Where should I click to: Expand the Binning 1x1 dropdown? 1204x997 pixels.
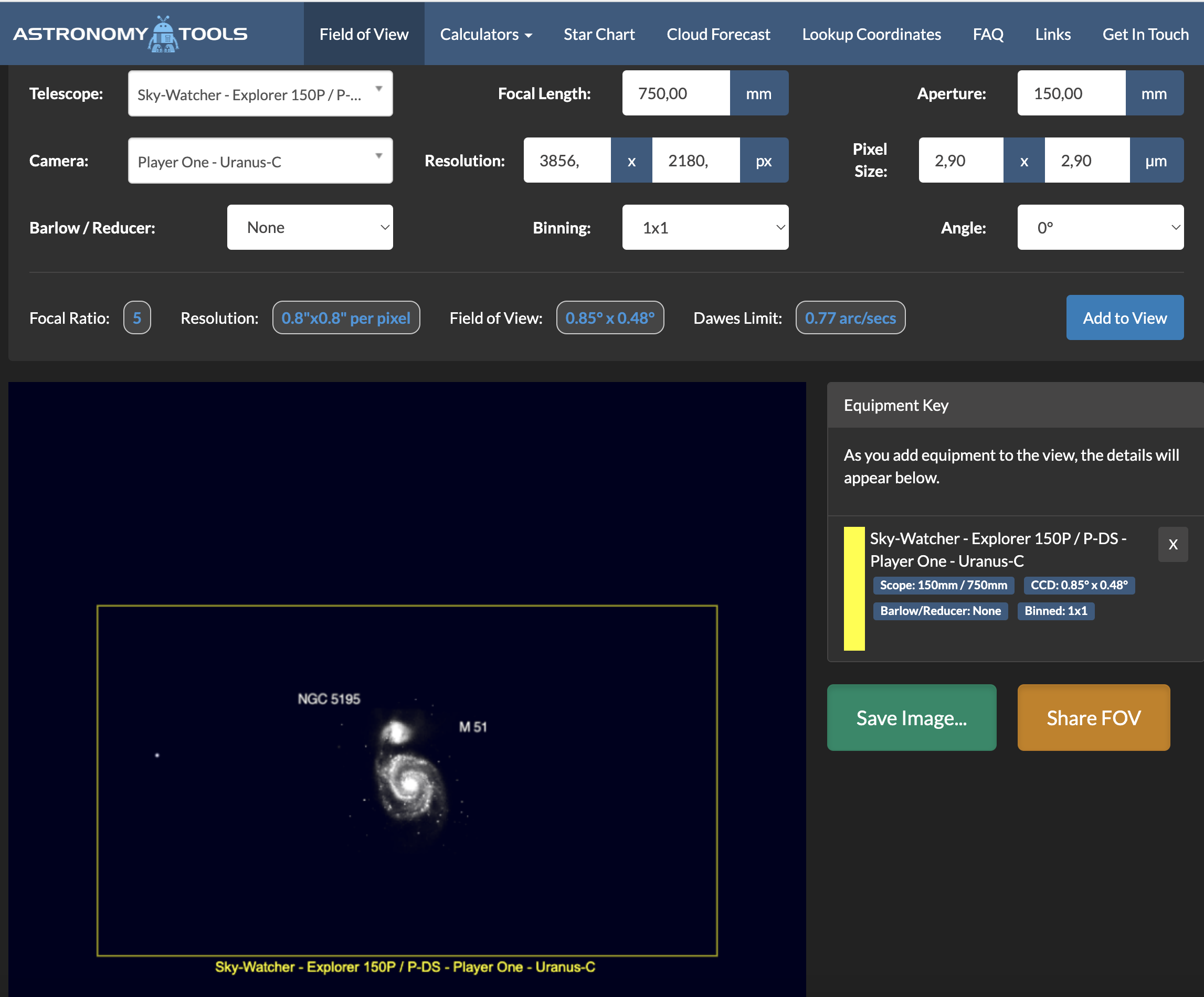pyautogui.click(x=705, y=228)
